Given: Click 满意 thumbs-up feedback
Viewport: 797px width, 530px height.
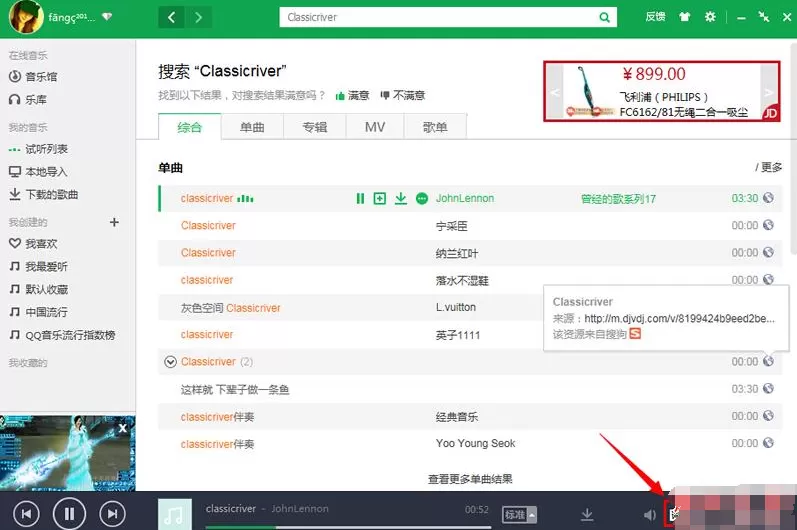Looking at the screenshot, I should point(352,95).
